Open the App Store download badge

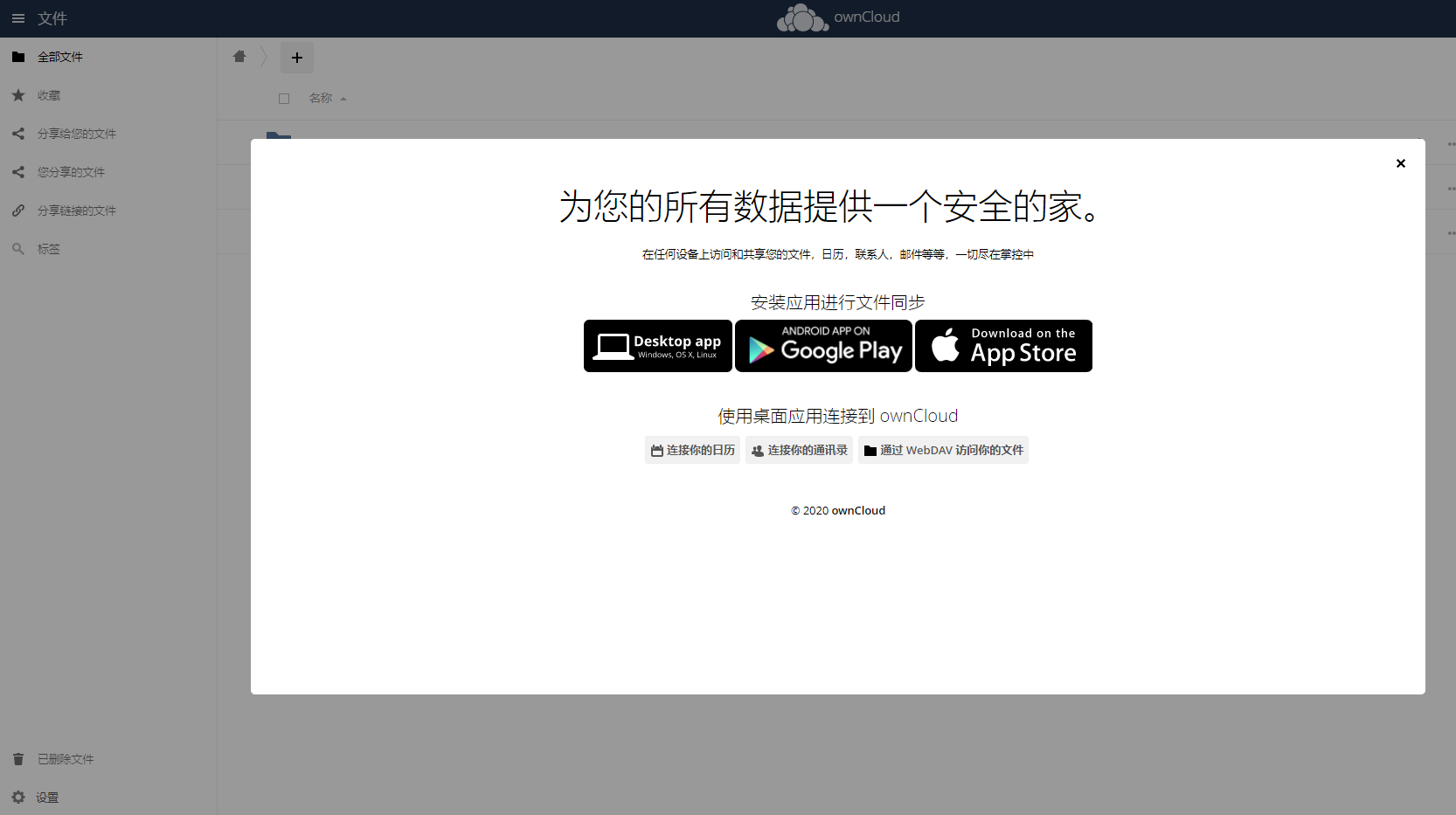pos(1004,346)
